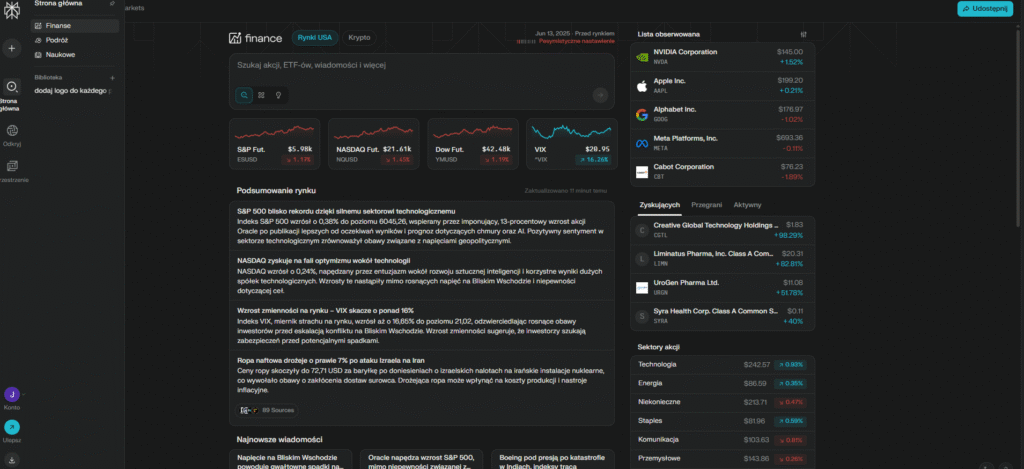Pin the Strona główna side panel
1024x469 pixels.
[112, 4]
